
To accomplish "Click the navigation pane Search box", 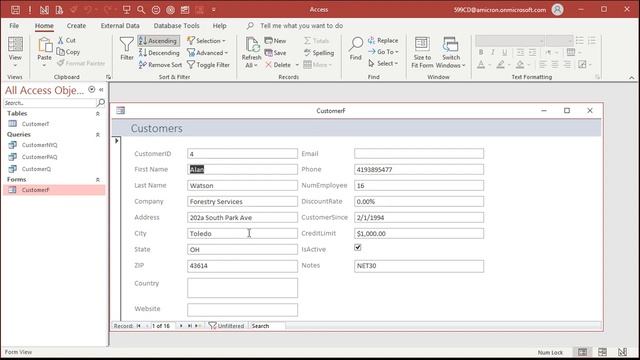I will 50,103.
